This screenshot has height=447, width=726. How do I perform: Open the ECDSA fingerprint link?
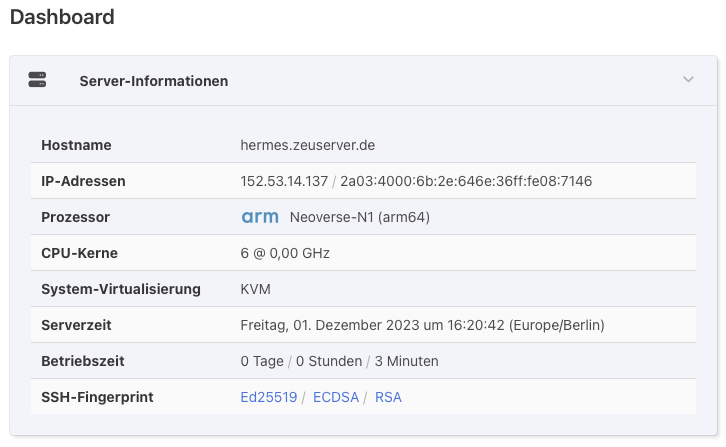point(334,397)
